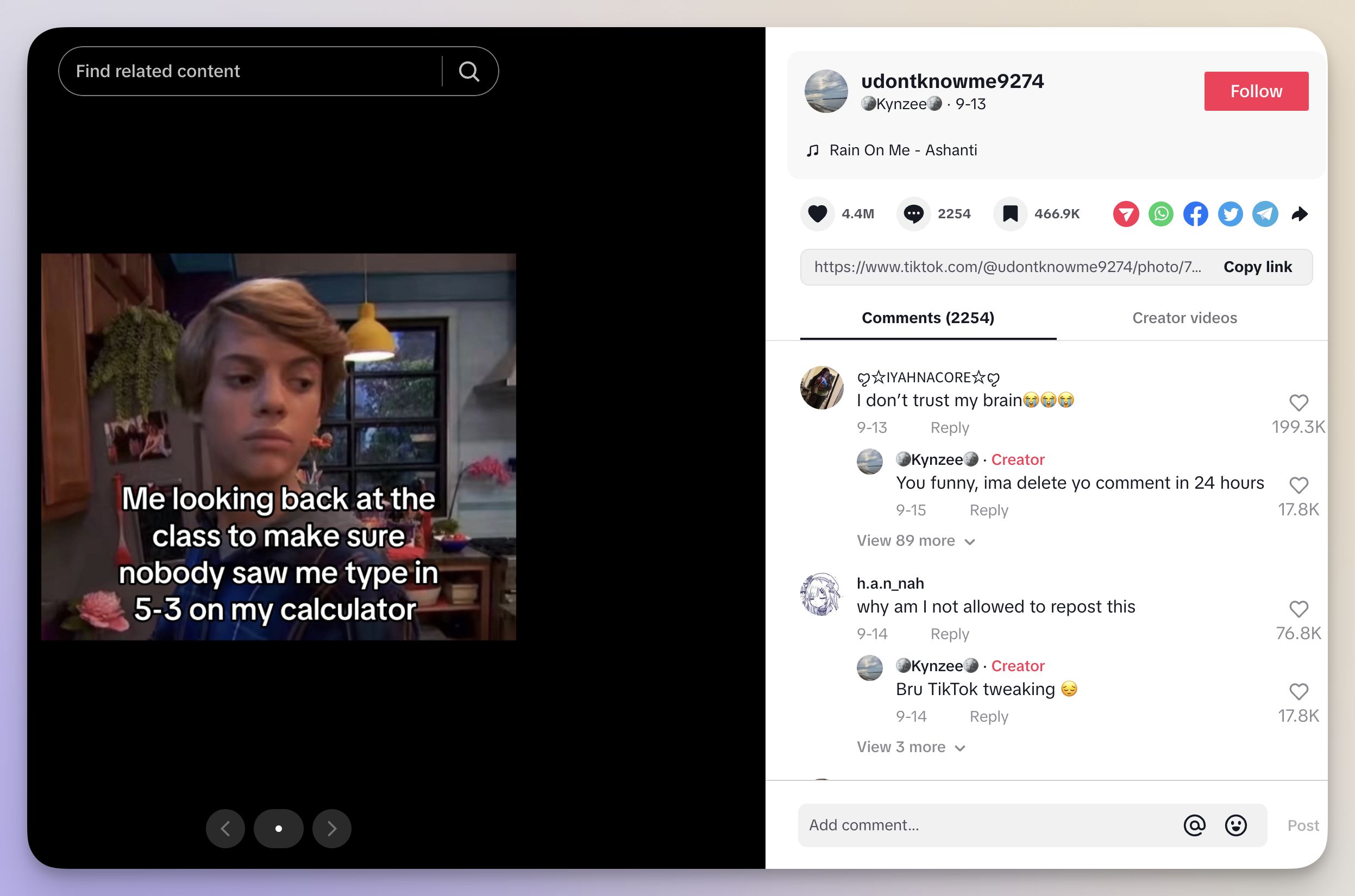Like 'You funny, ima delete yo comment' reply
This screenshot has height=896, width=1355.
[1298, 485]
